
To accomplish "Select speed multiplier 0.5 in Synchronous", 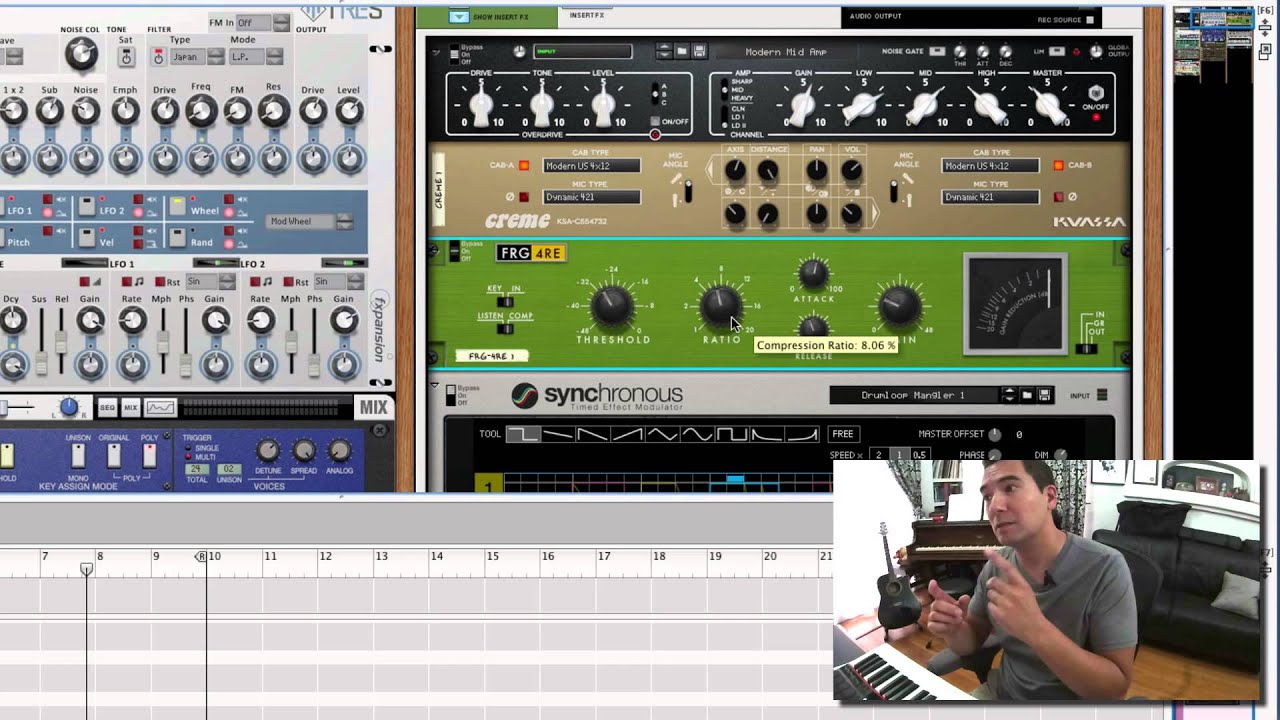I will [x=919, y=455].
